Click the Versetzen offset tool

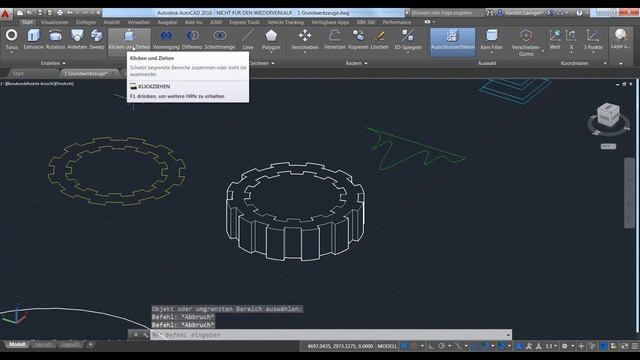click(335, 39)
